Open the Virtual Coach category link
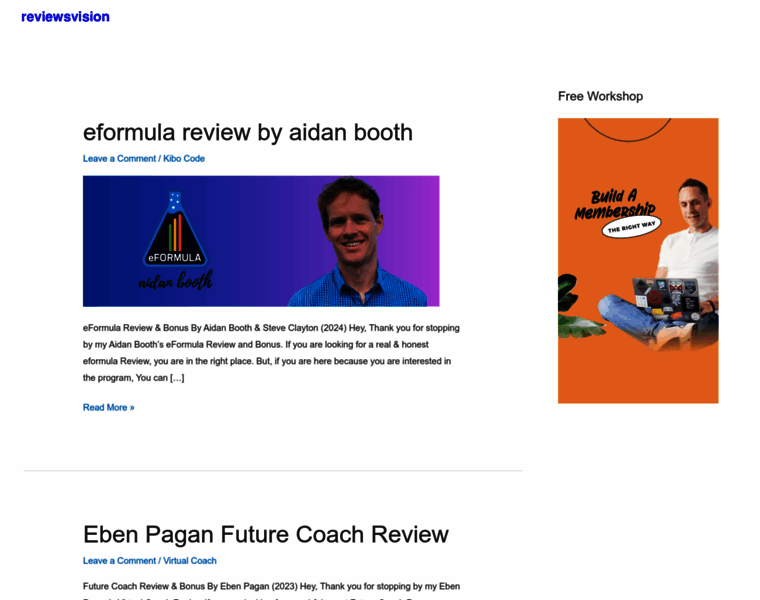 click(190, 561)
